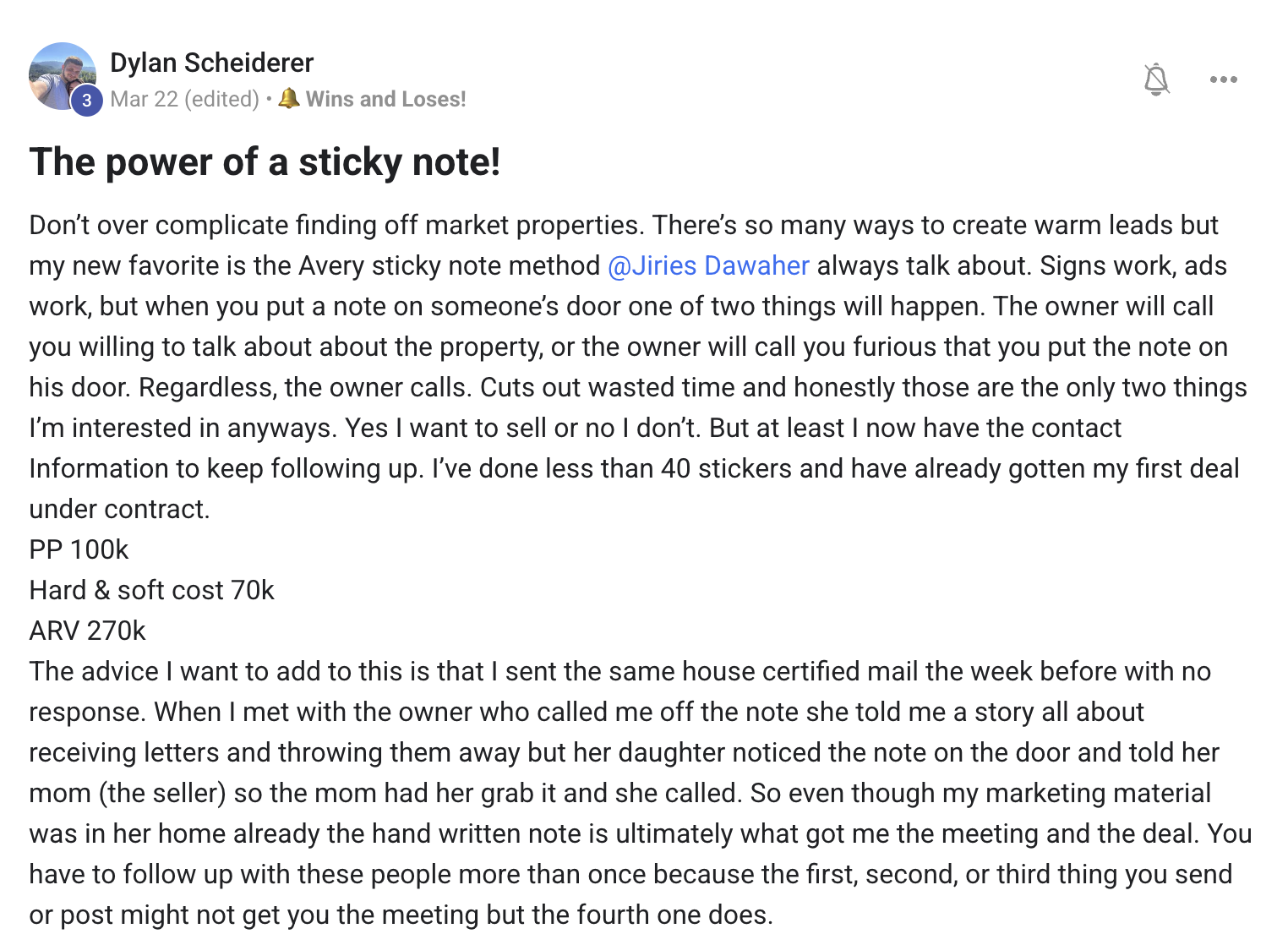Screen dimensions: 1288x945
Task: Open the author name Dylan Scheiderer
Action: point(211,63)
